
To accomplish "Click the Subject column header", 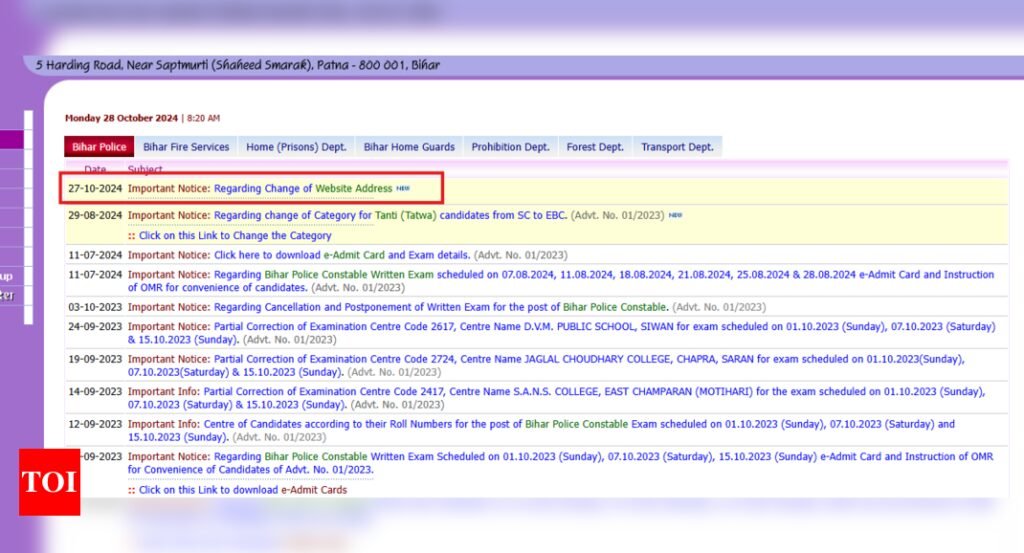I will tap(145, 170).
